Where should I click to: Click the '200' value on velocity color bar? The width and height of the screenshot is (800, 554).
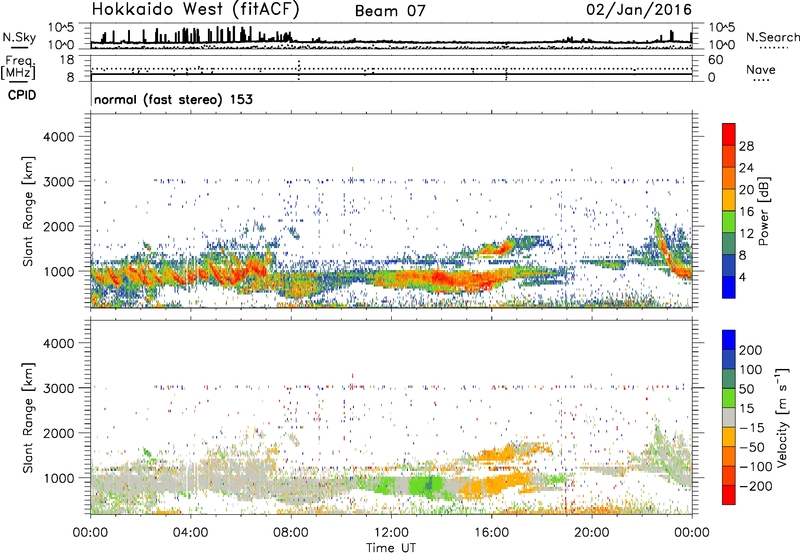pos(751,350)
